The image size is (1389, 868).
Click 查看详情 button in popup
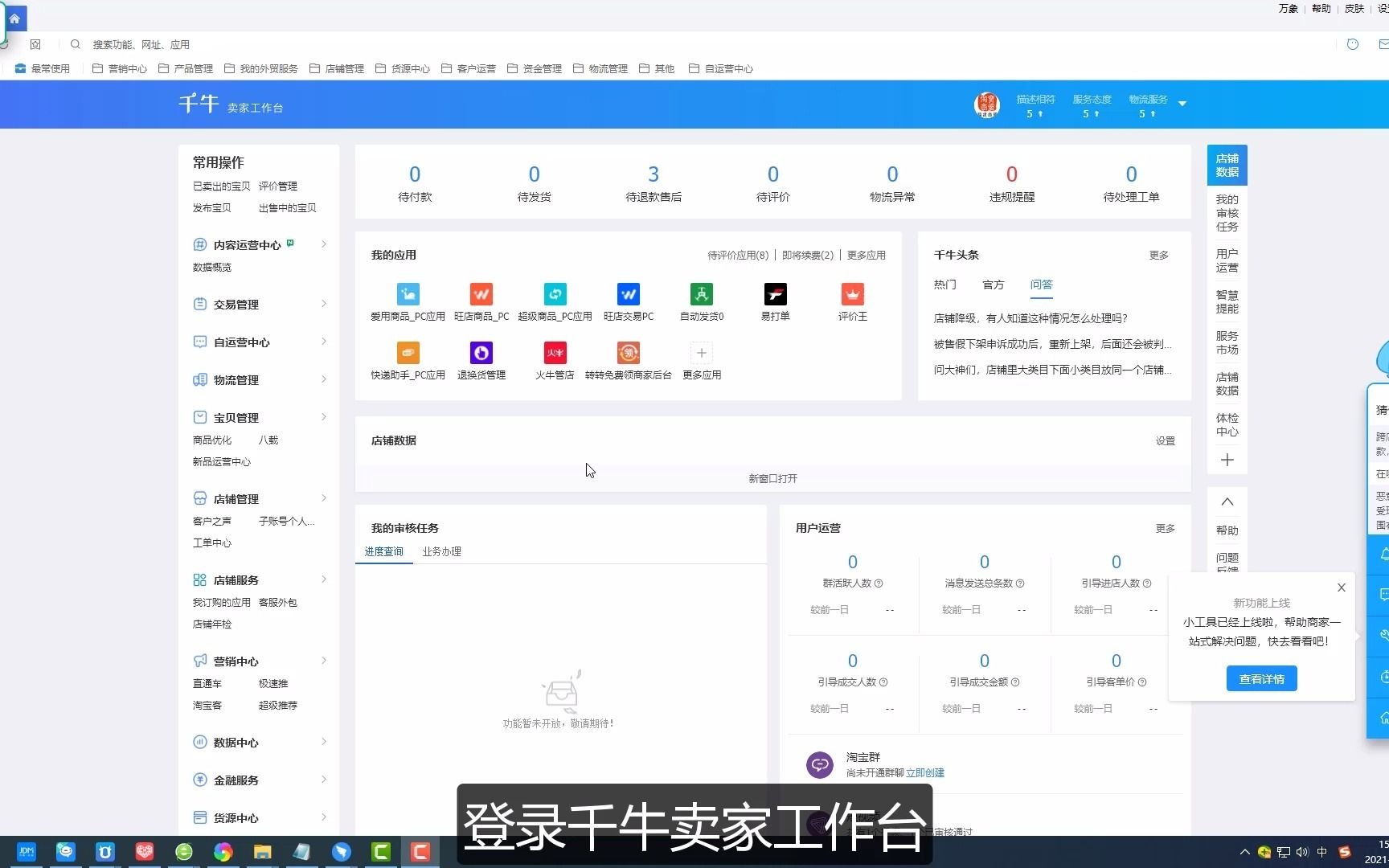coord(1261,679)
